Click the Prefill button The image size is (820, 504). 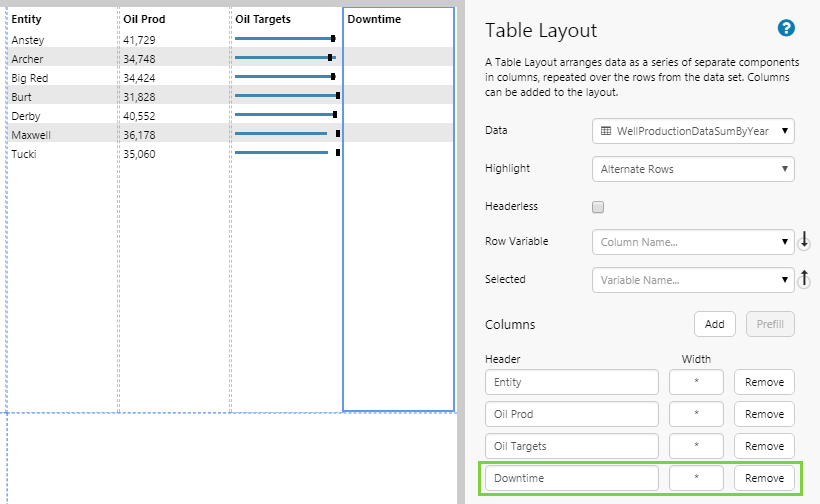coord(770,324)
